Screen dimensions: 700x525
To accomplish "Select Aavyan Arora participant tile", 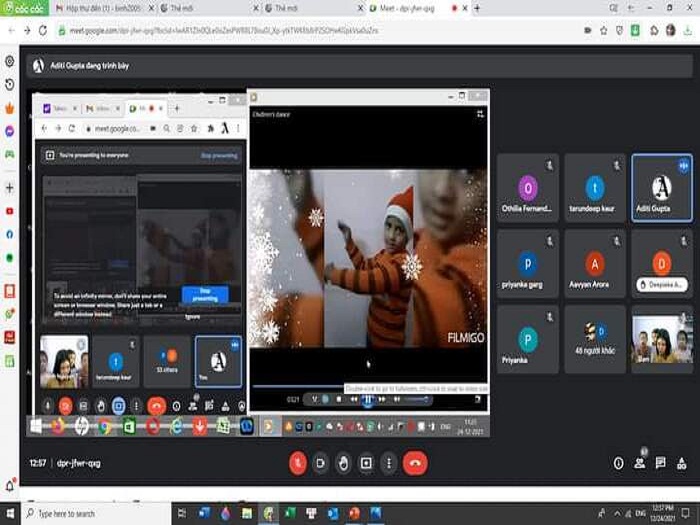I will 595,264.
